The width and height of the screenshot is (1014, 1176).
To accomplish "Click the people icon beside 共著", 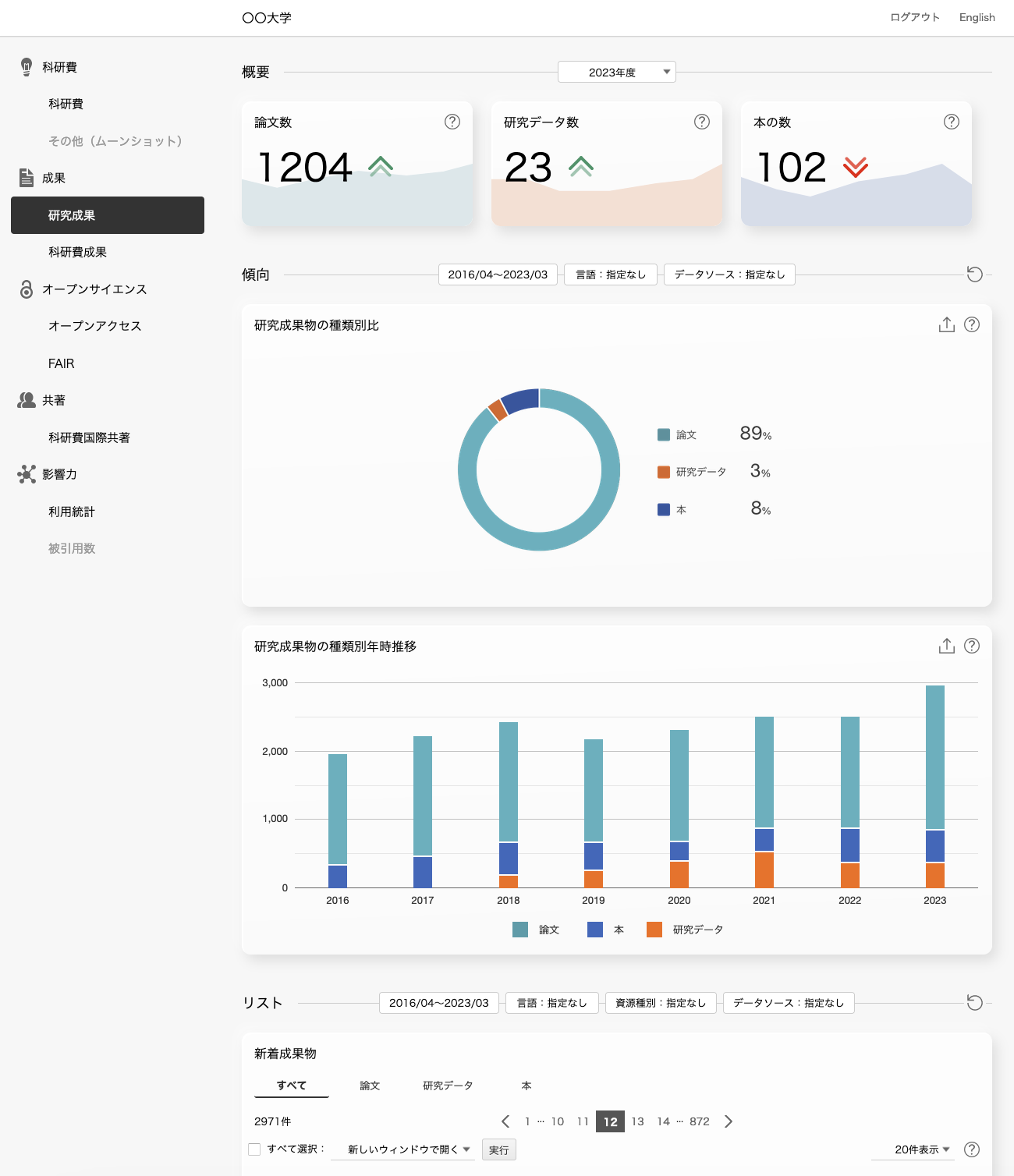I will tap(27, 400).
